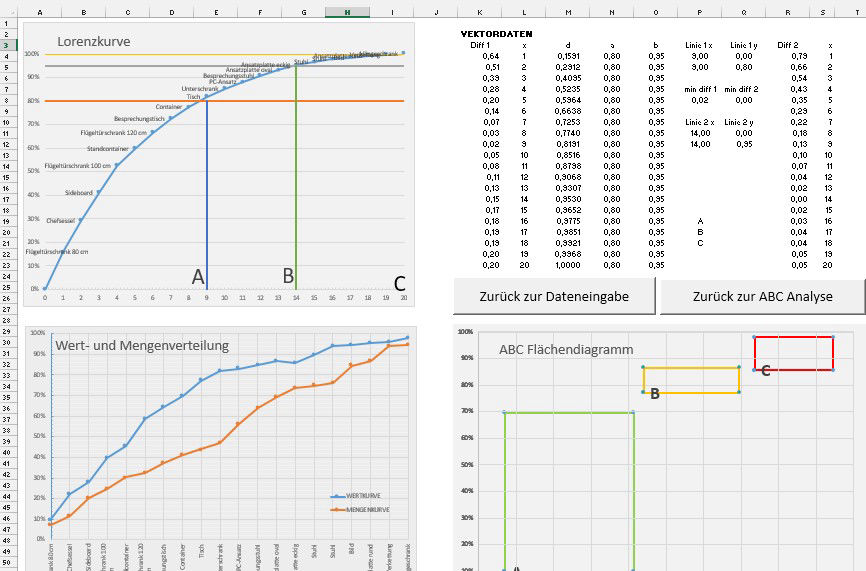Click the 'Chefsessel' data label in Lorenzkurve
This screenshot has width=866, height=571.
(x=59, y=220)
